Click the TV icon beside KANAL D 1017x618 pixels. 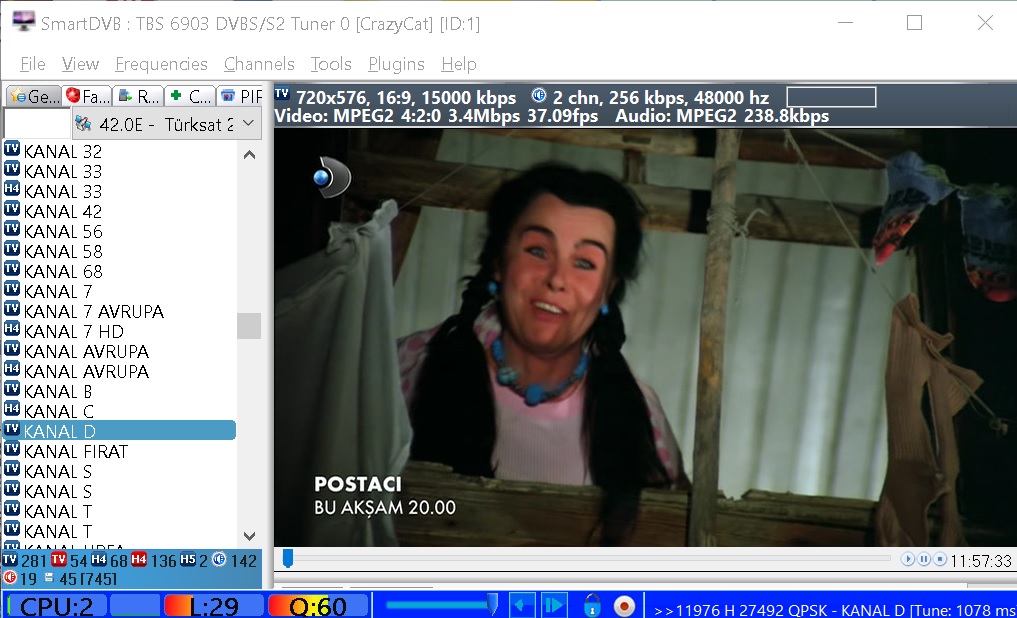pos(12,429)
